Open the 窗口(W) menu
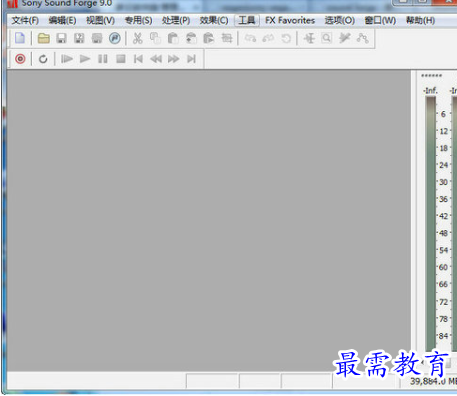The height and width of the screenshot is (396, 457). [380, 21]
